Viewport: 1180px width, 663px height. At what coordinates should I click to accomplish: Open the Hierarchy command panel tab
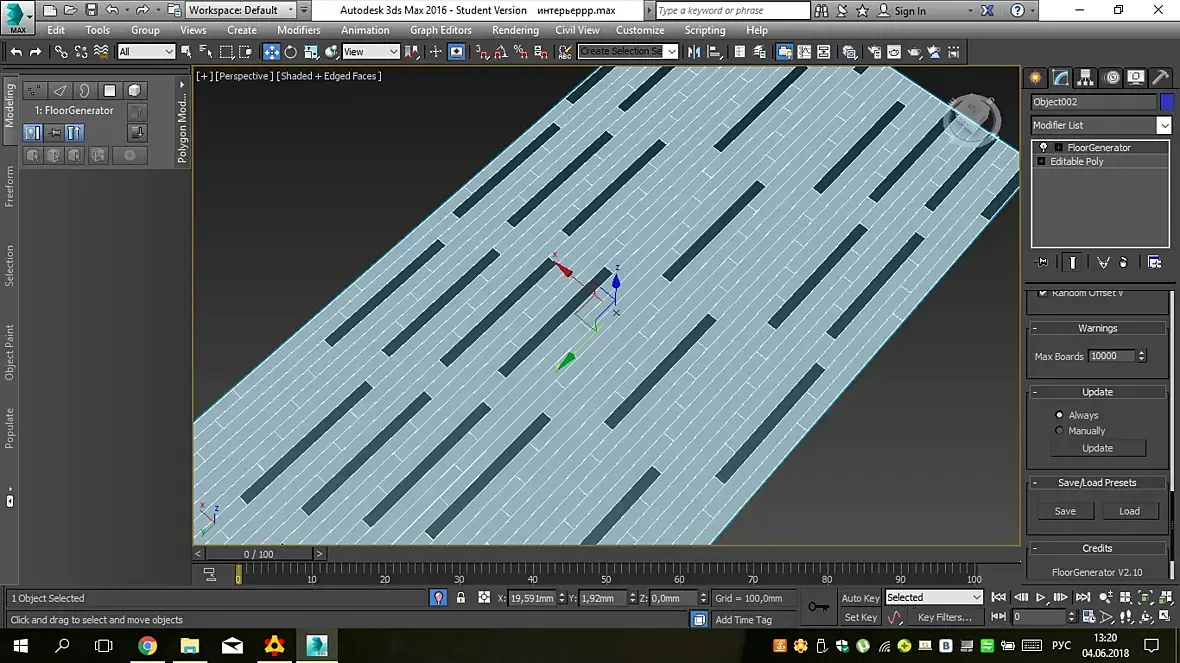click(x=1085, y=78)
